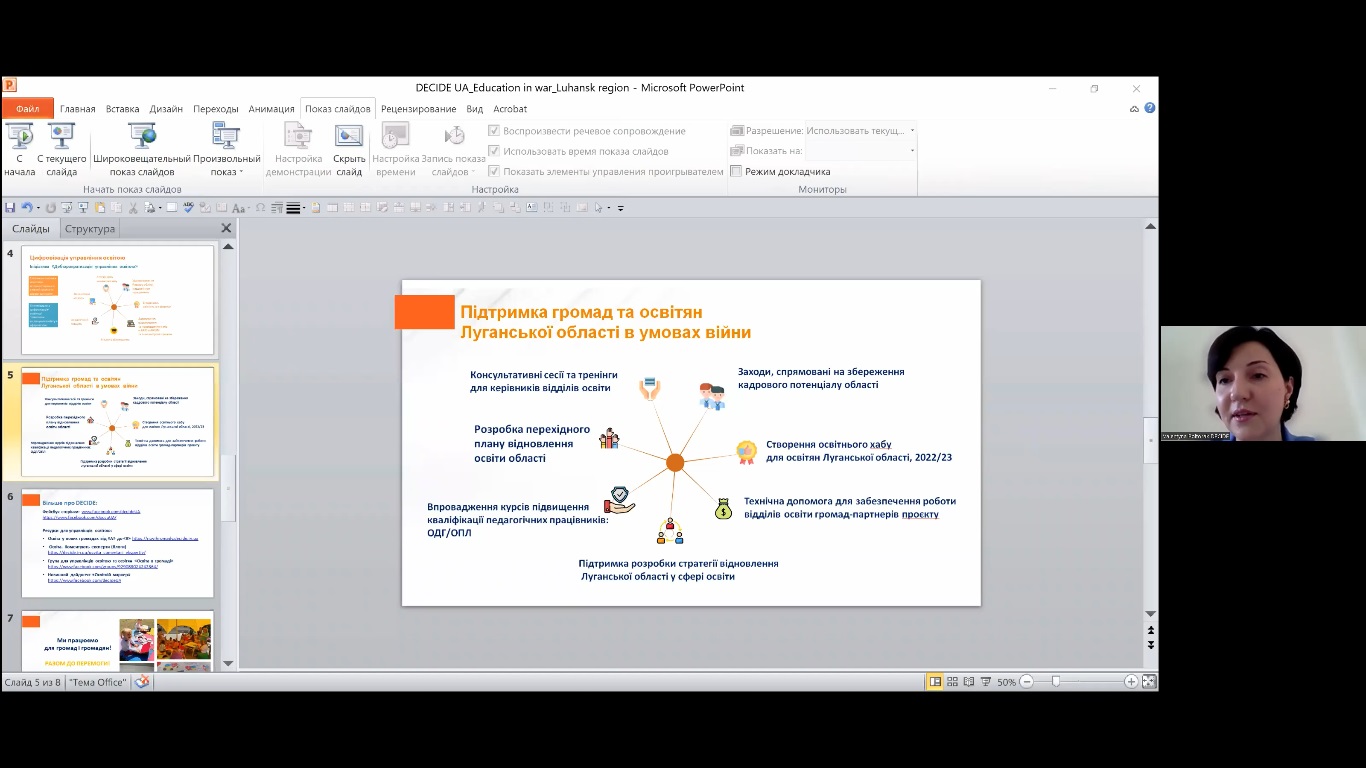Open the Вставка ribbon tab
Viewport: 1366px width, 768px height.
[122, 109]
